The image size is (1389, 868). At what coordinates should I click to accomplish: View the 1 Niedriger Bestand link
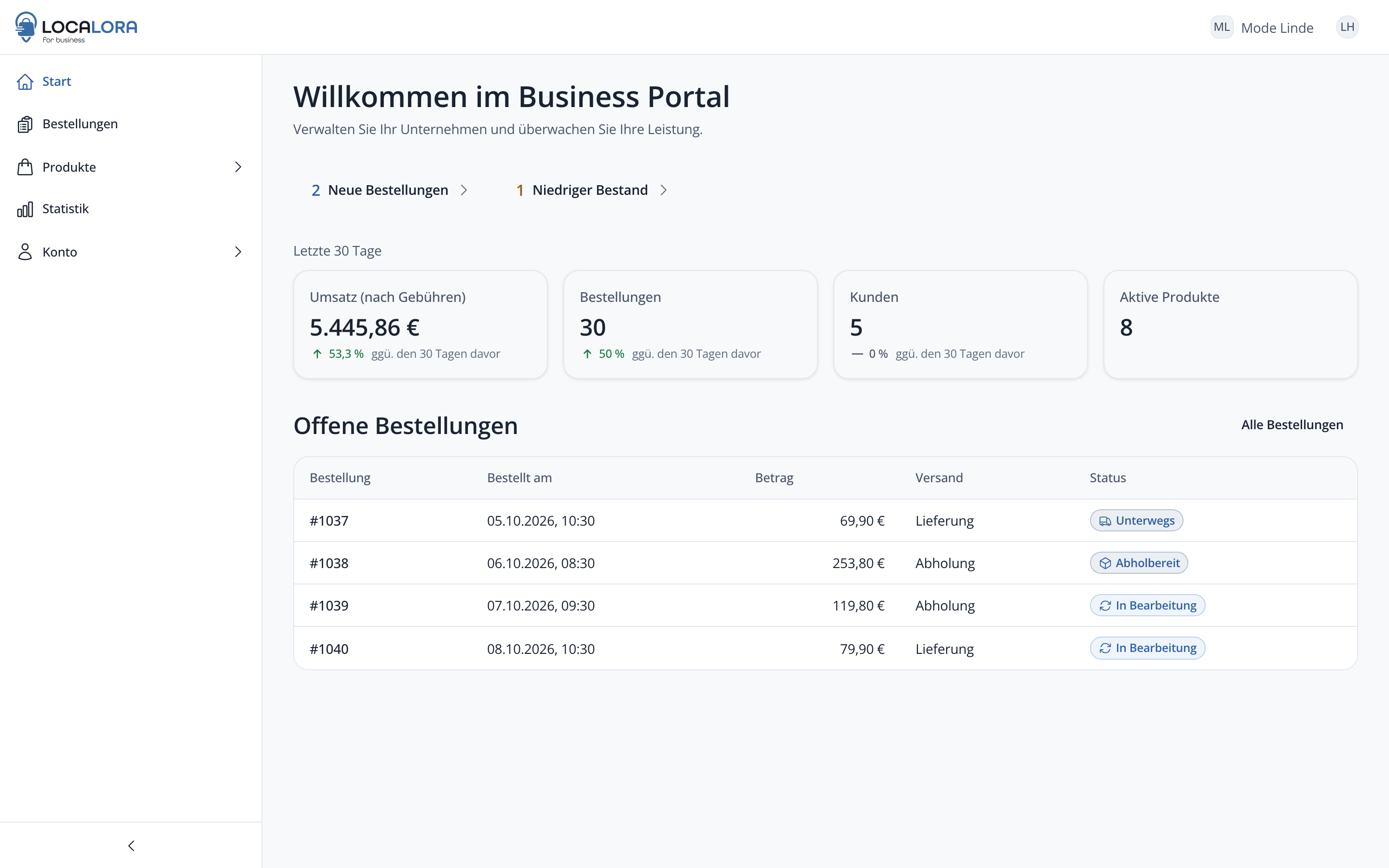pyautogui.click(x=591, y=190)
